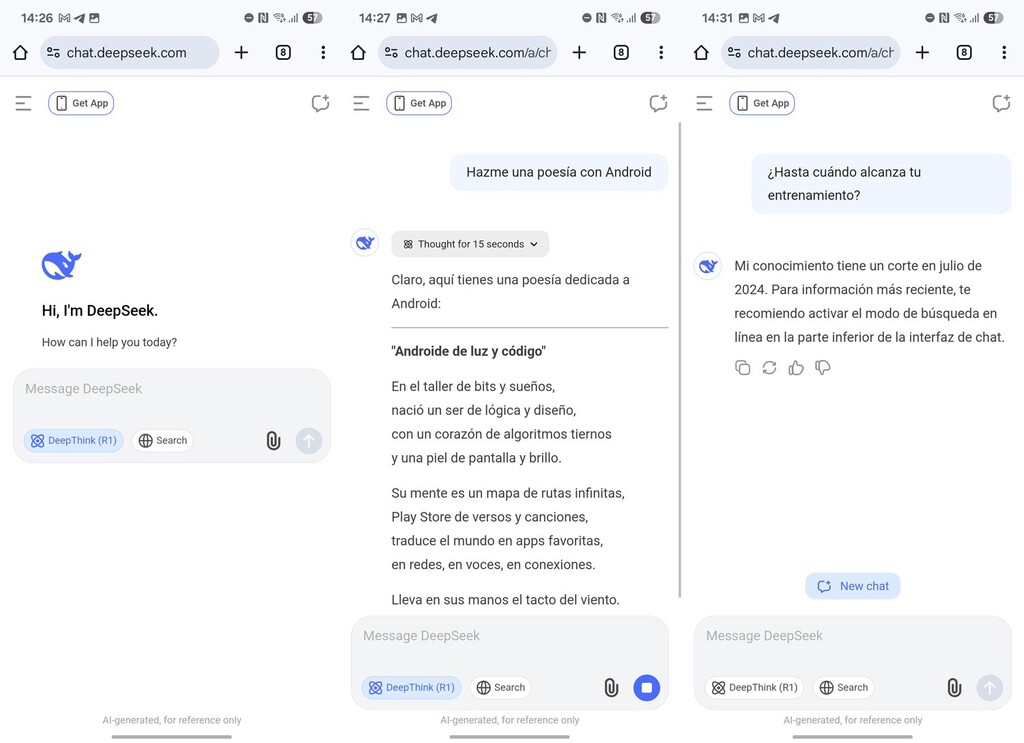Click 'How can I help you today?' text
The width and height of the screenshot is (1024, 743).
click(109, 342)
